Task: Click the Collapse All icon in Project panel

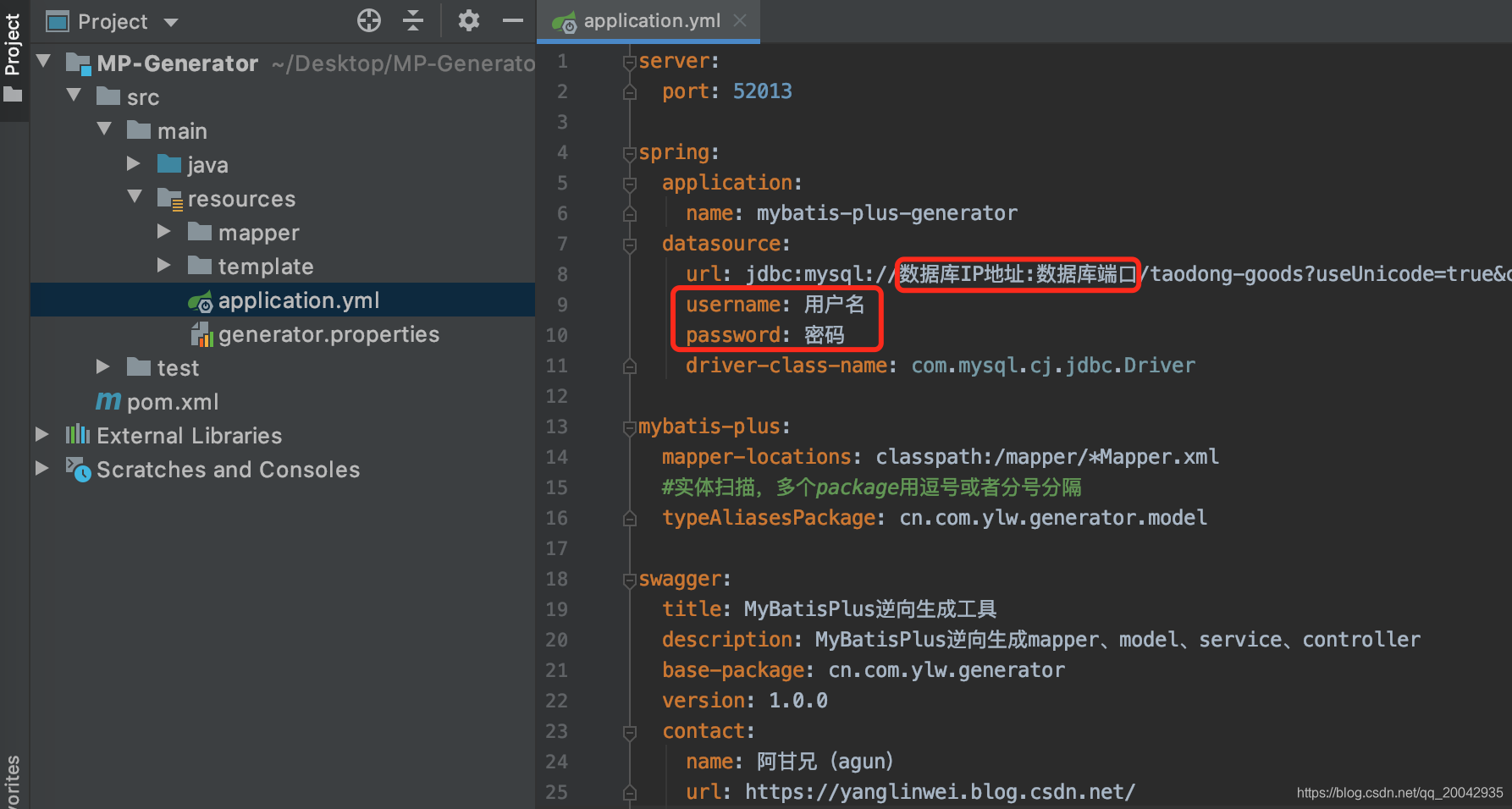Action: (x=413, y=20)
